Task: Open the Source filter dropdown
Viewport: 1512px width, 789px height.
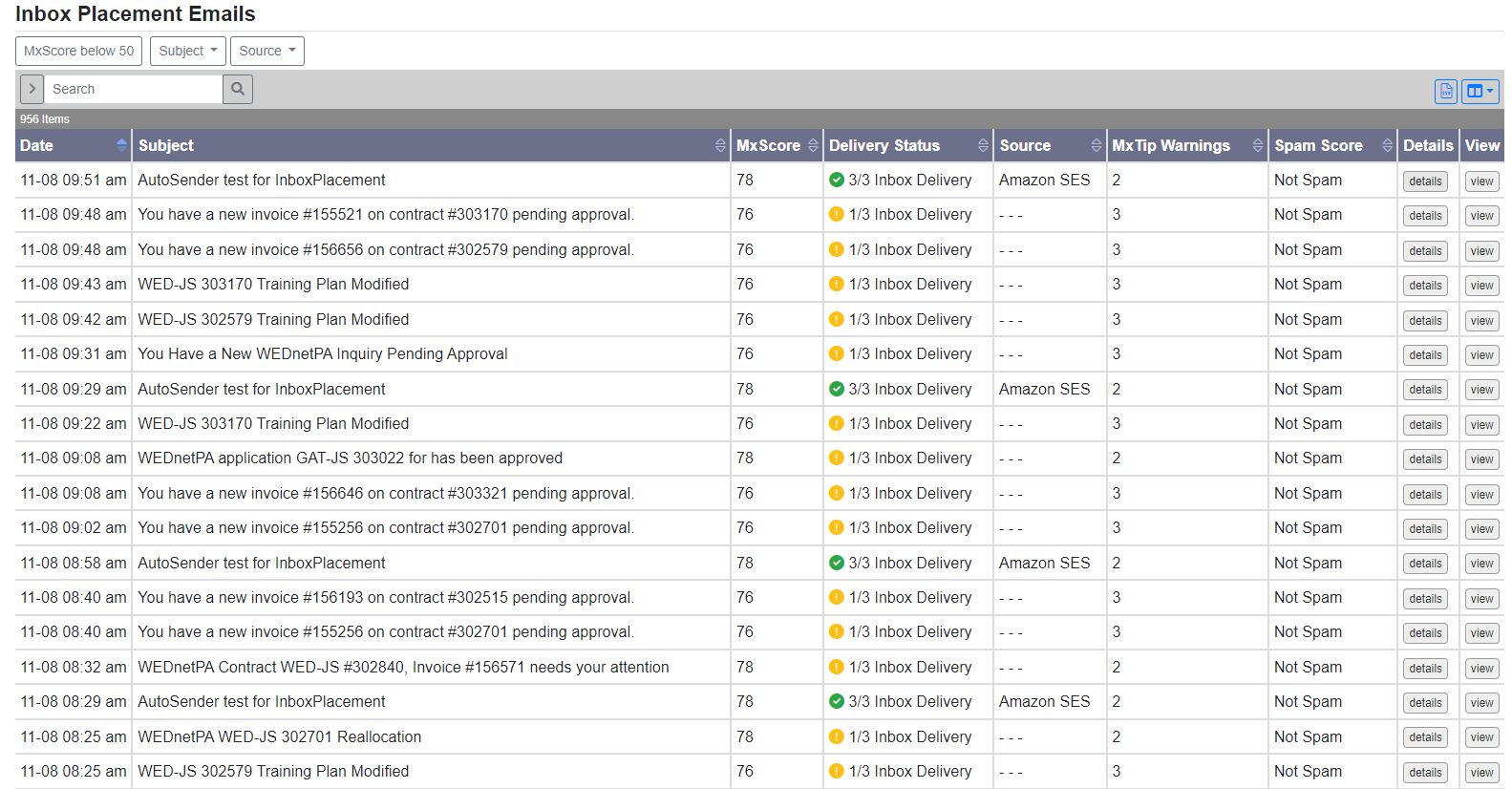Action: (x=266, y=51)
